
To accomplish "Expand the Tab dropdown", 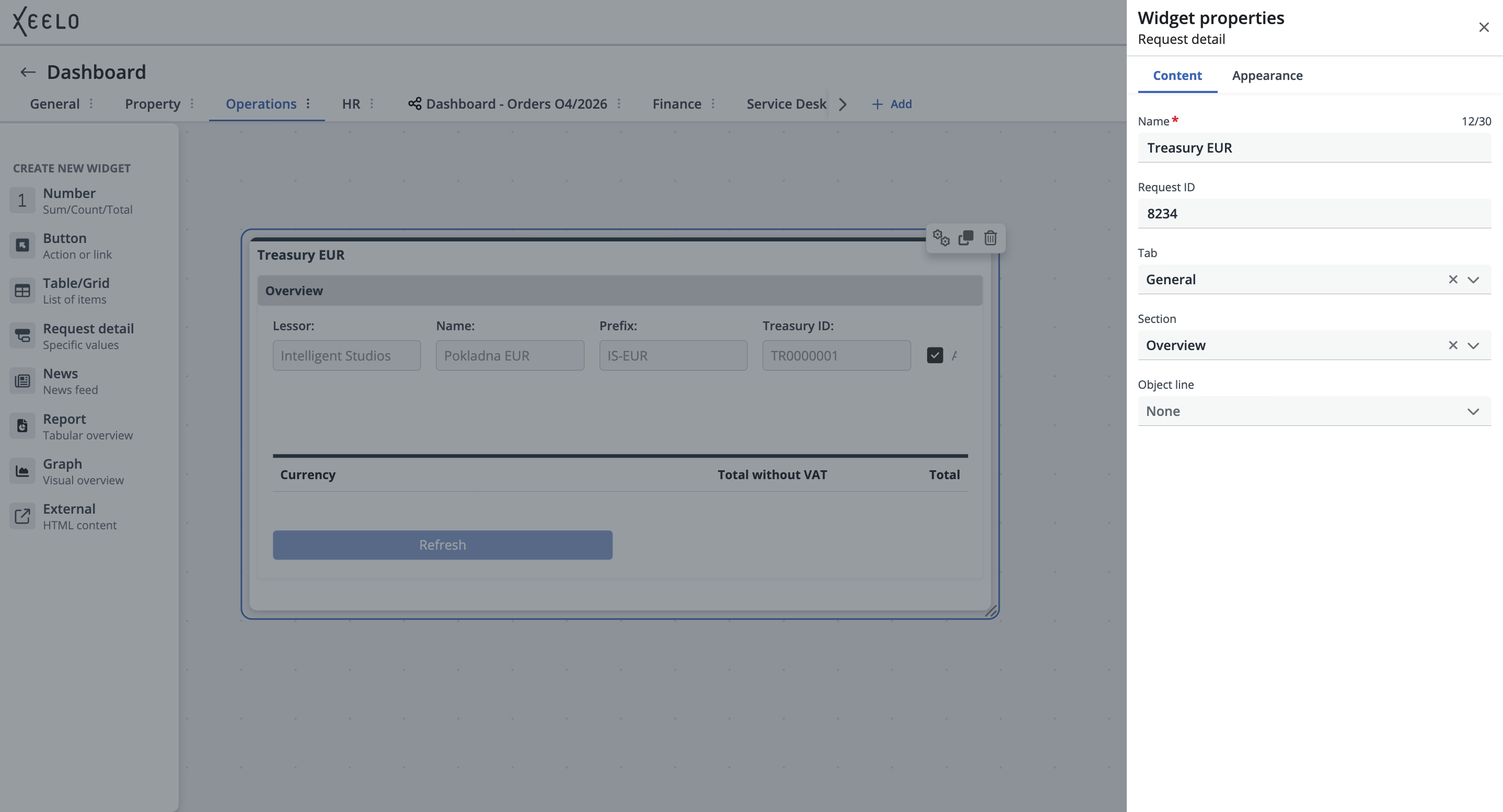I will pos(1473,280).
